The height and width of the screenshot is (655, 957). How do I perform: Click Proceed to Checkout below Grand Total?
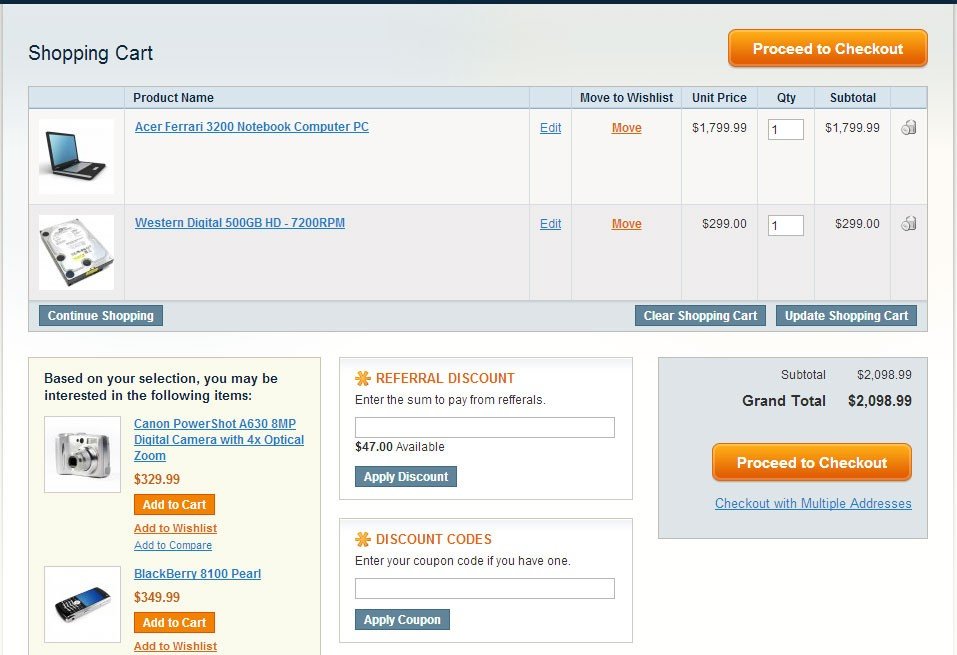(812, 462)
